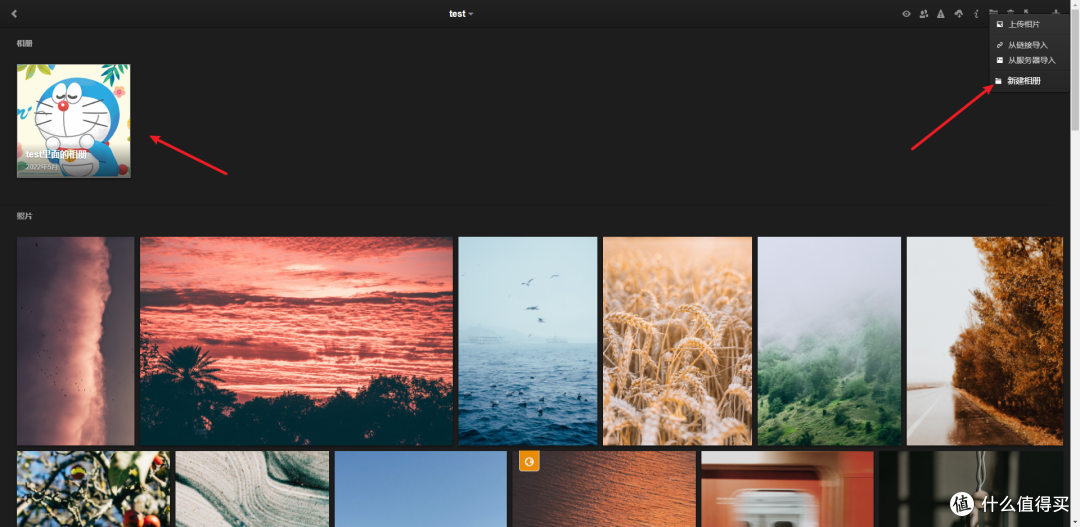
Task: Show album info with the i icon
Action: [x=976, y=14]
